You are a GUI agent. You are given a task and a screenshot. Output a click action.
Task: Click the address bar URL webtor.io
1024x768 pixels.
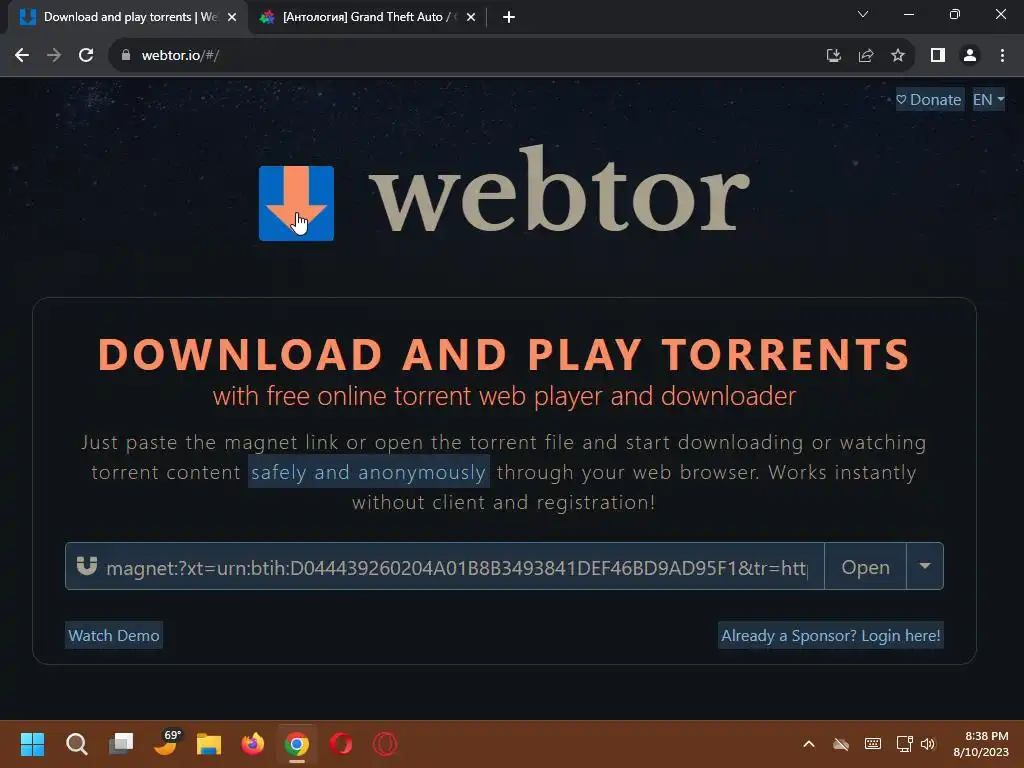tap(180, 56)
